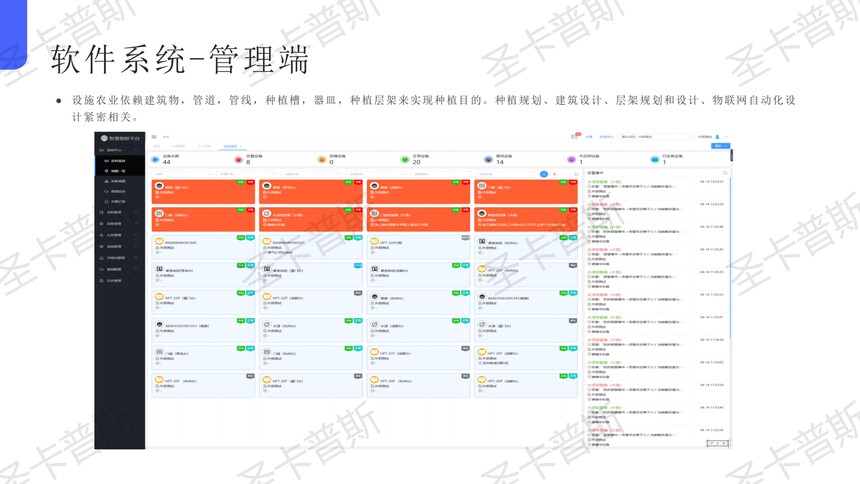Open the second filter dropdown above cards

pyautogui.click(x=247, y=174)
